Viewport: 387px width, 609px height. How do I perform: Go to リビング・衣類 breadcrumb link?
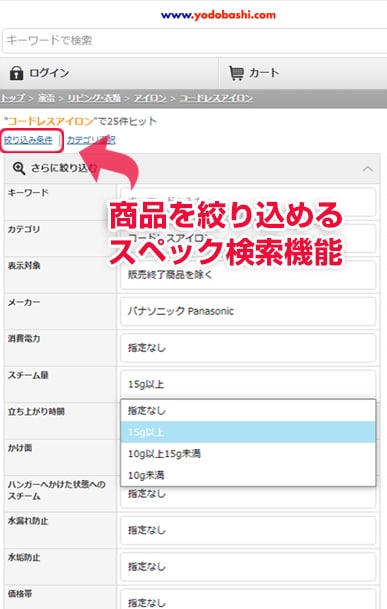click(x=94, y=98)
